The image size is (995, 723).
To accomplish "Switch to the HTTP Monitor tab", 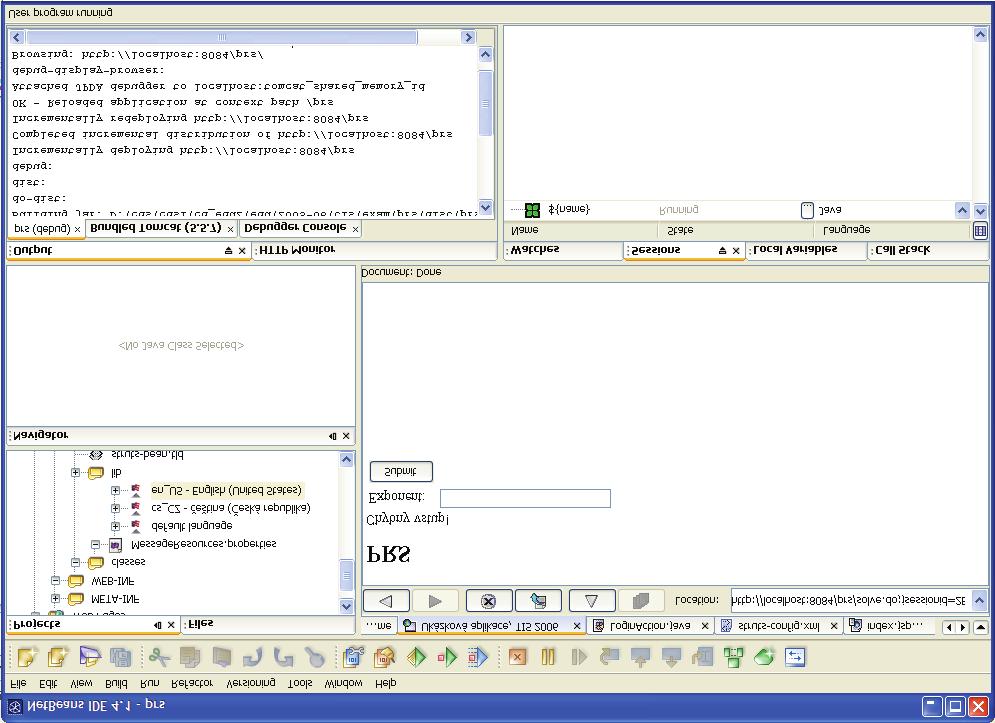I will click(x=296, y=250).
